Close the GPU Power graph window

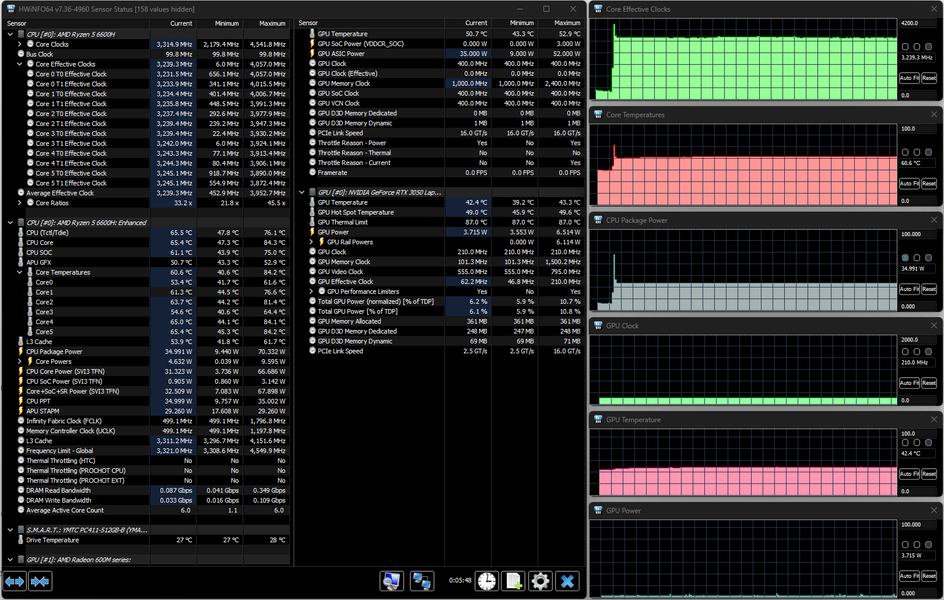933,510
